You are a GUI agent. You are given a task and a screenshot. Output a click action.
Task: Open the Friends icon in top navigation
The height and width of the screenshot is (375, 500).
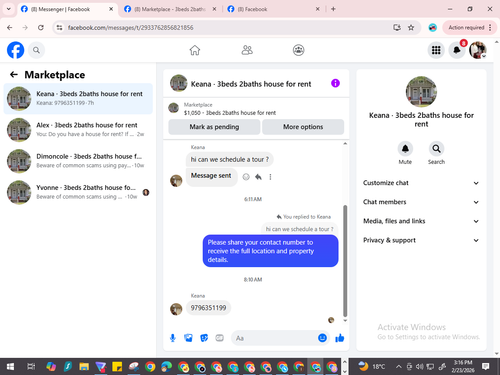tap(247, 50)
